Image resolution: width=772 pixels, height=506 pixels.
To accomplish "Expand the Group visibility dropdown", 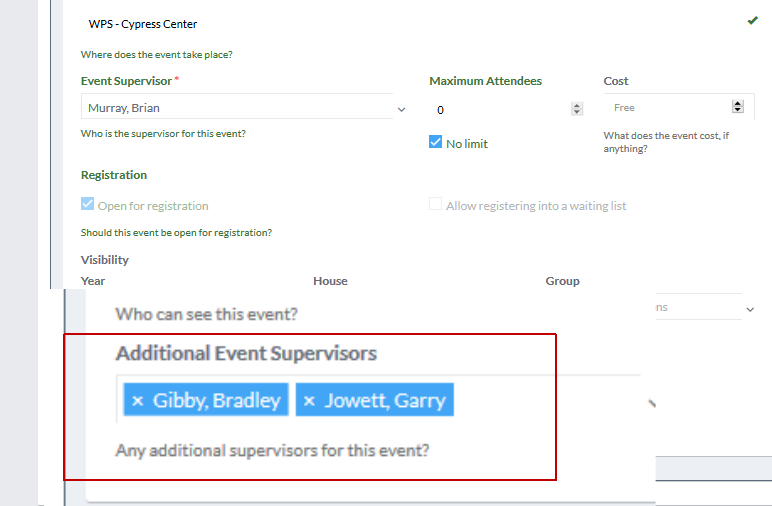I will tap(750, 310).
